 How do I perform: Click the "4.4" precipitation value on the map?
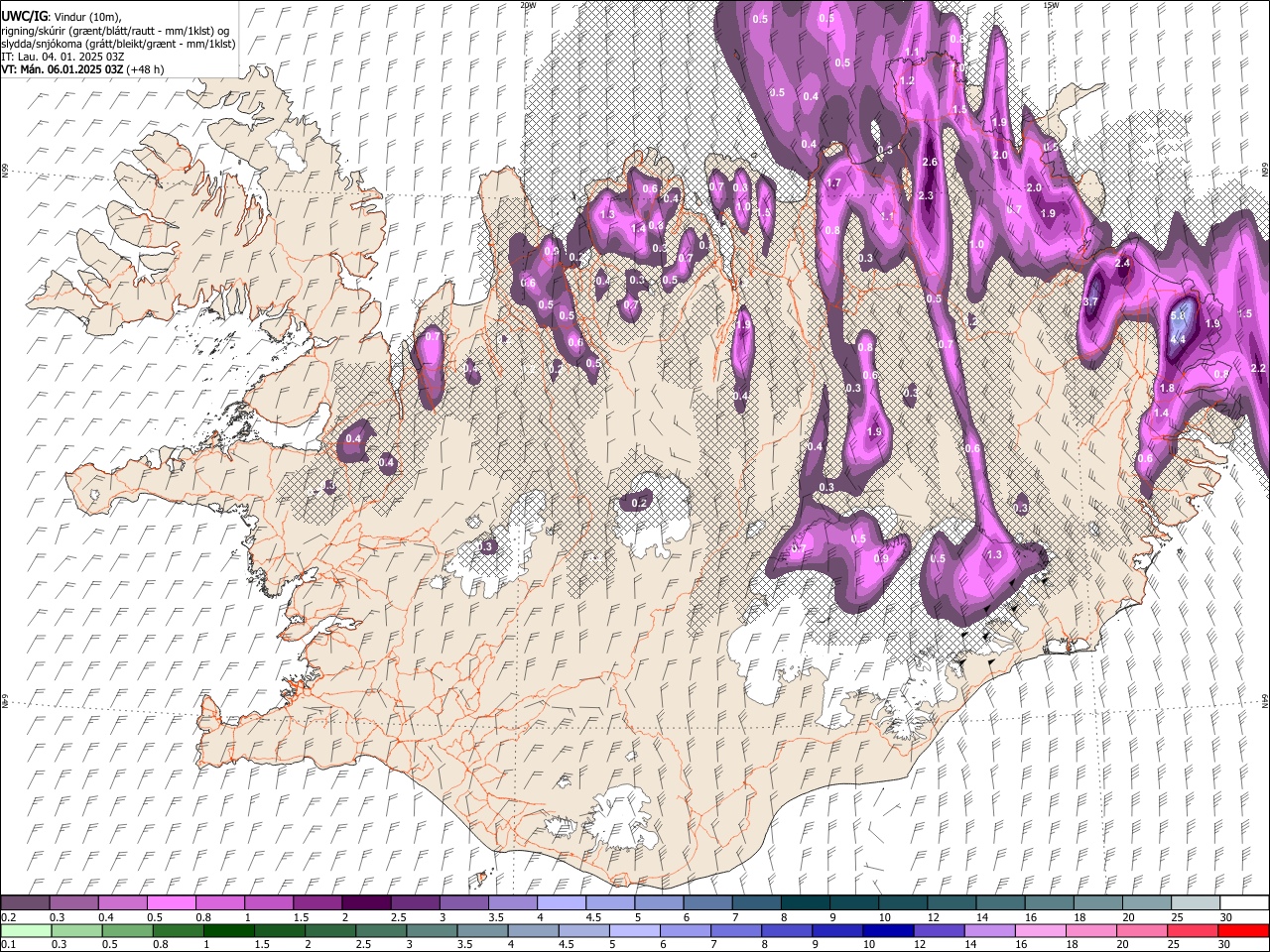point(1178,339)
